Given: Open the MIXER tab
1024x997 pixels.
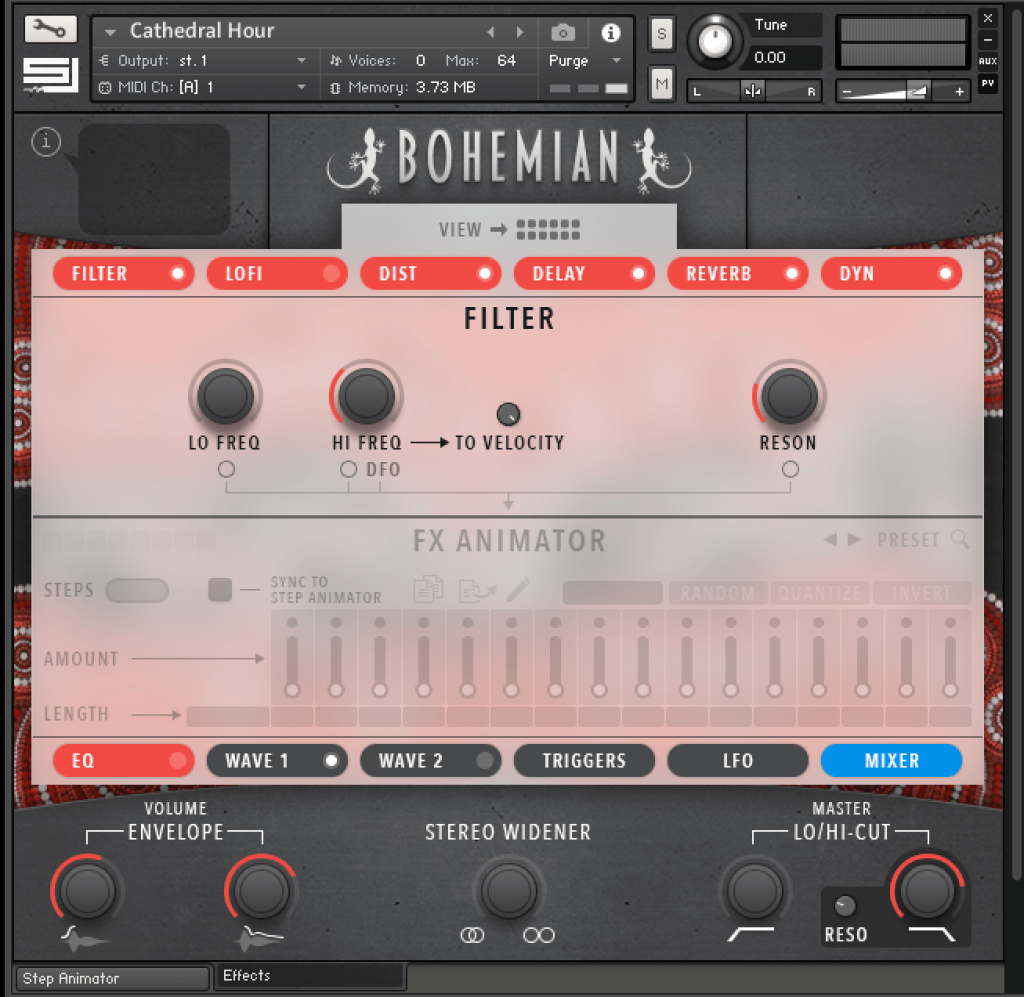Looking at the screenshot, I should 891,761.
